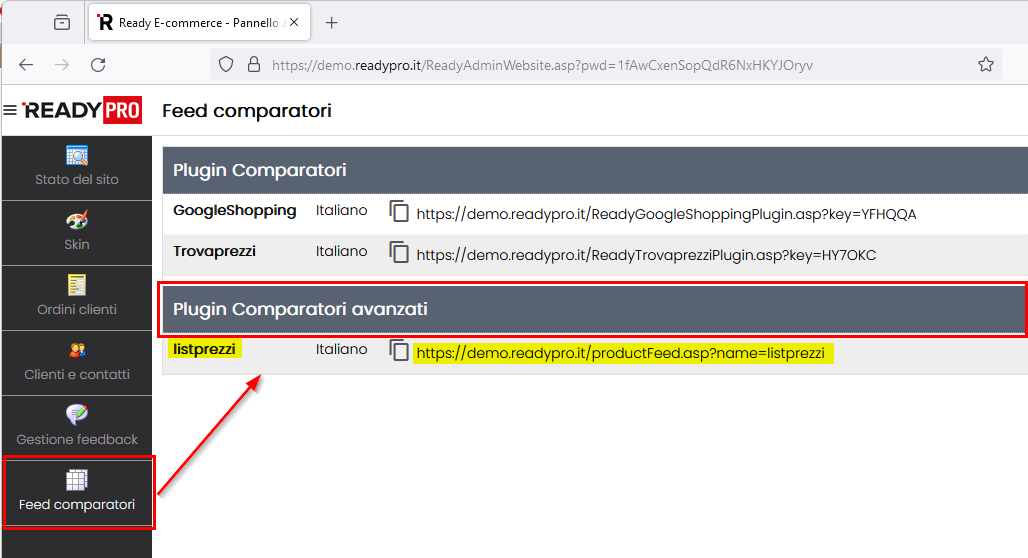Open Clienti e contatti
1028x558 pixels.
(x=77, y=363)
